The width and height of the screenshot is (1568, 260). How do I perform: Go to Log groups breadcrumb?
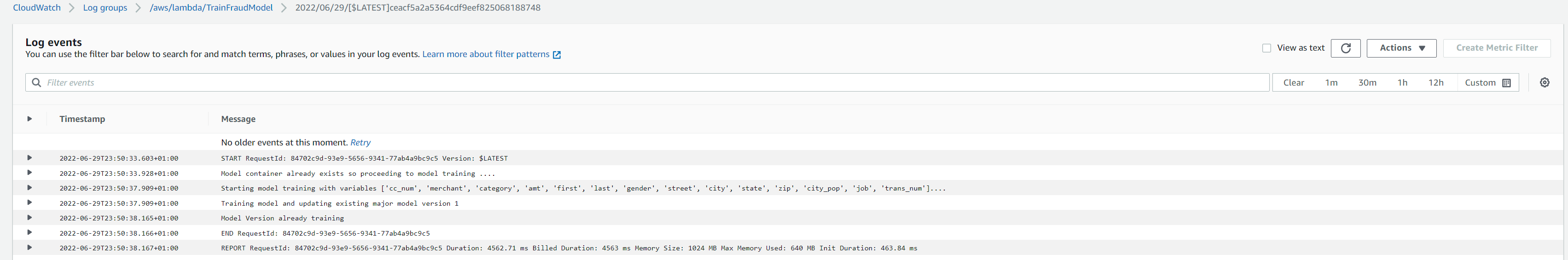point(105,8)
